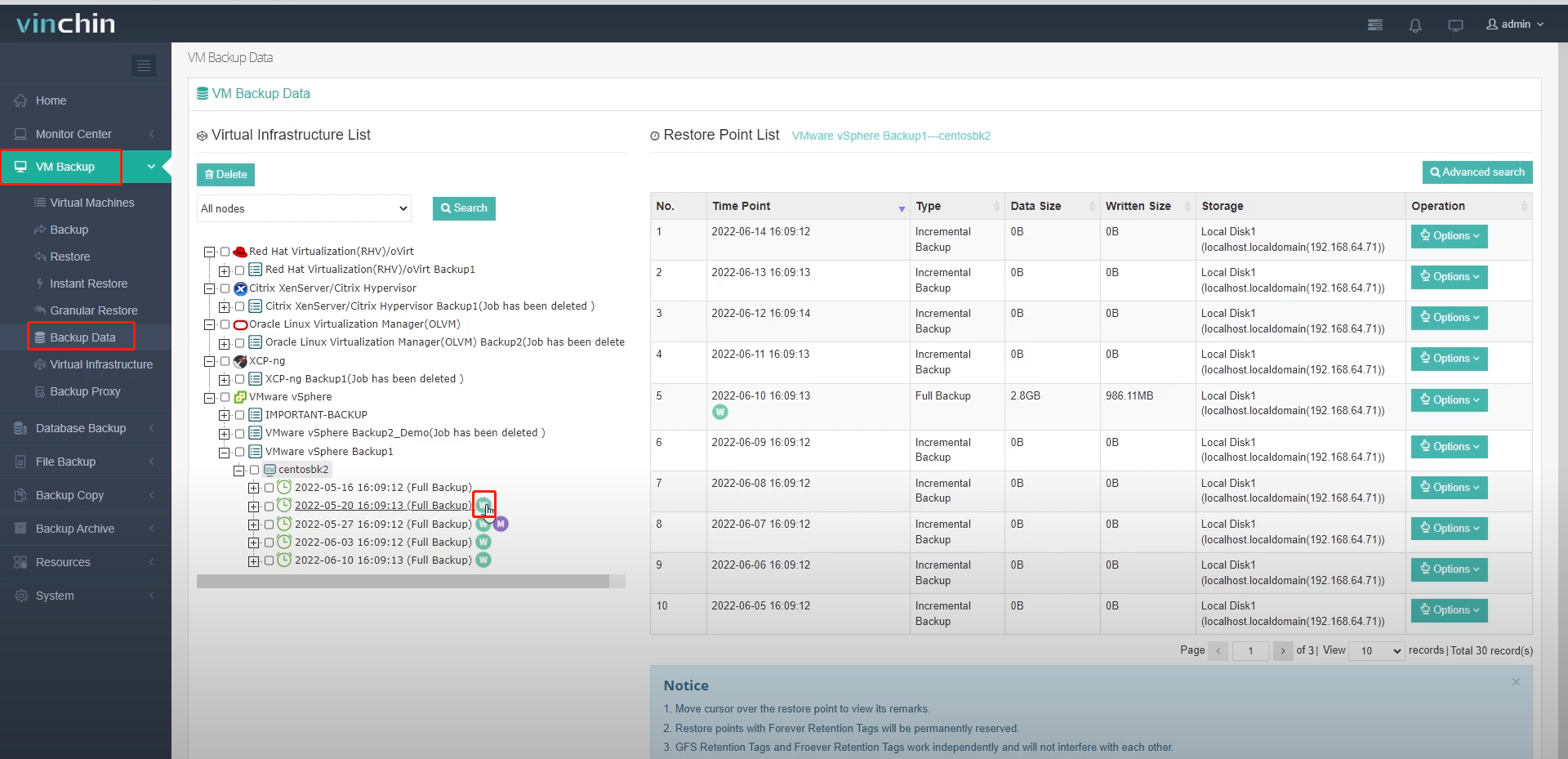This screenshot has width=1568, height=759.
Task: Check the 2022-05-16 Full Backup checkbox
Action: 269,488
